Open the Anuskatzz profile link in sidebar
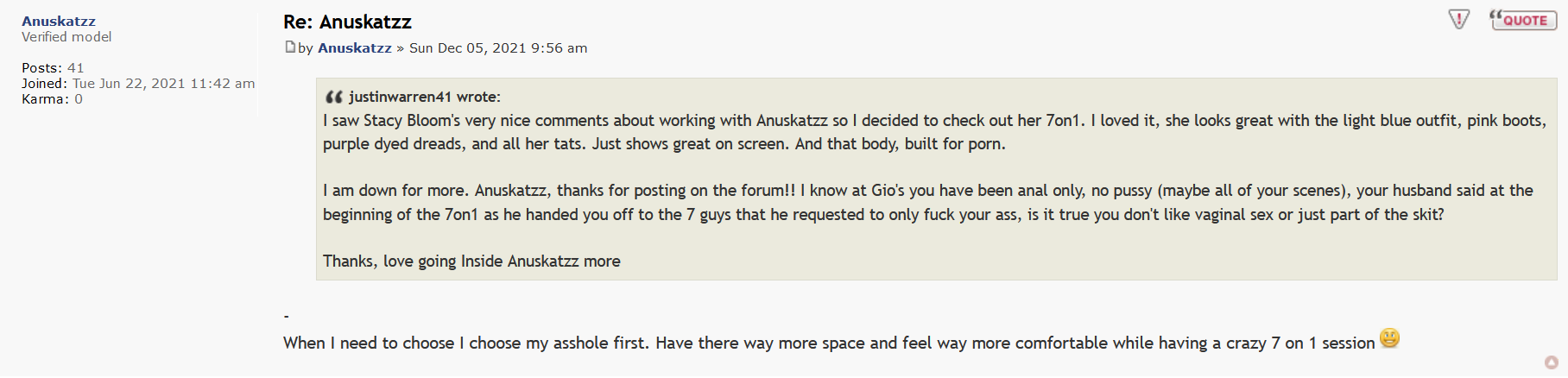Viewport: 1568px width, 378px height. (x=59, y=21)
